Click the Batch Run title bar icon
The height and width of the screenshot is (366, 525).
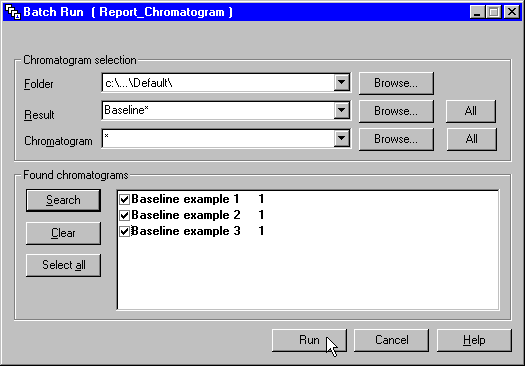[13, 12]
